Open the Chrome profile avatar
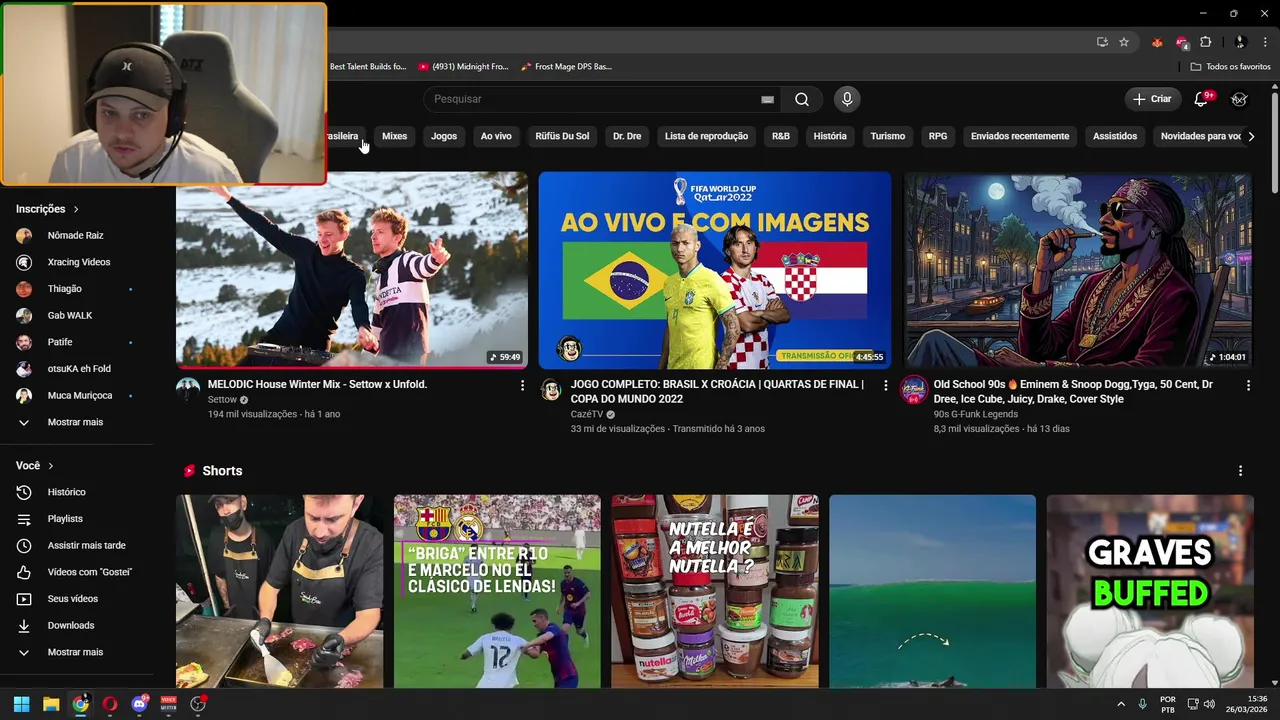This screenshot has width=1280, height=720. coord(1240,42)
